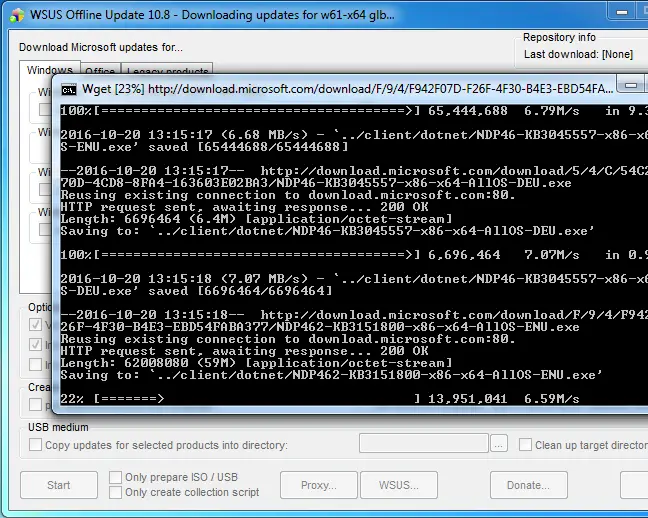Minimize the Wget console window
Image resolution: width=648 pixels, height=518 pixels.
tap(631, 85)
